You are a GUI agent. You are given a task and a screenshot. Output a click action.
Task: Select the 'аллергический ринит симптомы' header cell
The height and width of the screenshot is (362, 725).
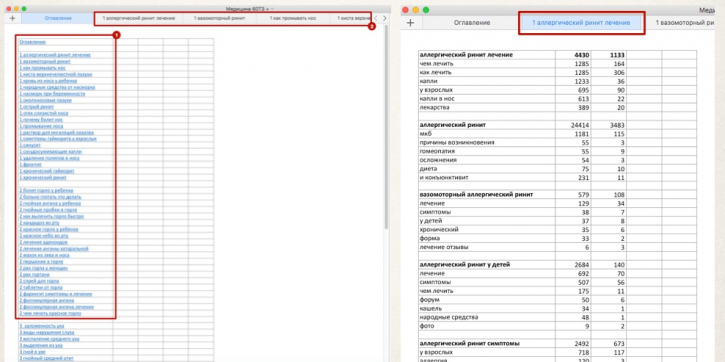point(486,344)
